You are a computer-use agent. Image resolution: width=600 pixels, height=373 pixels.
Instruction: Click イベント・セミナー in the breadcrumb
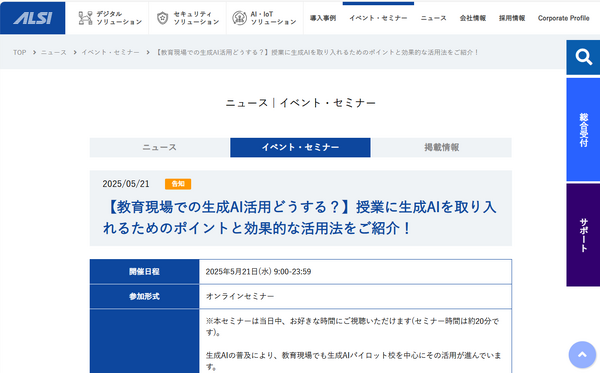point(110,52)
